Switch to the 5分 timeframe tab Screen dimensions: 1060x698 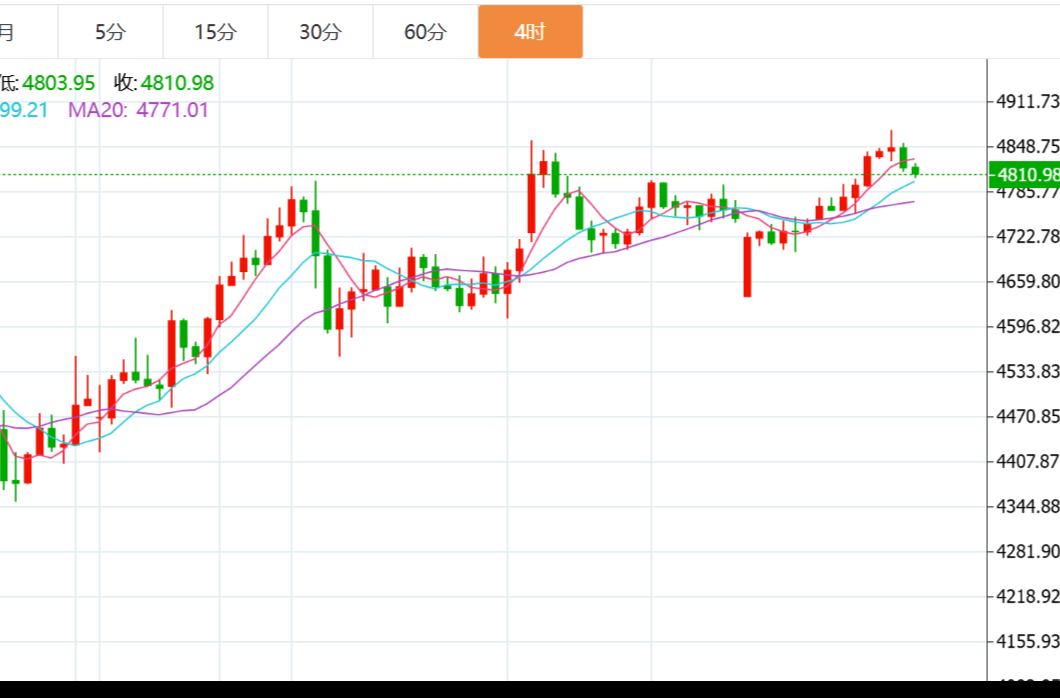[110, 32]
